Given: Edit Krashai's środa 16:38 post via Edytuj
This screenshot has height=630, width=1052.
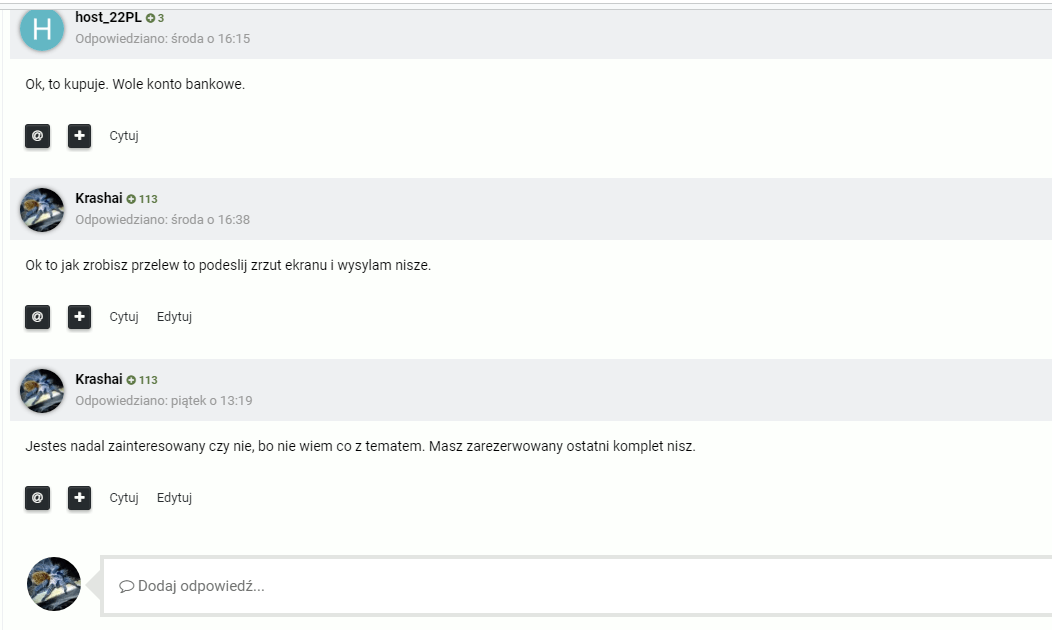Looking at the screenshot, I should point(174,317).
